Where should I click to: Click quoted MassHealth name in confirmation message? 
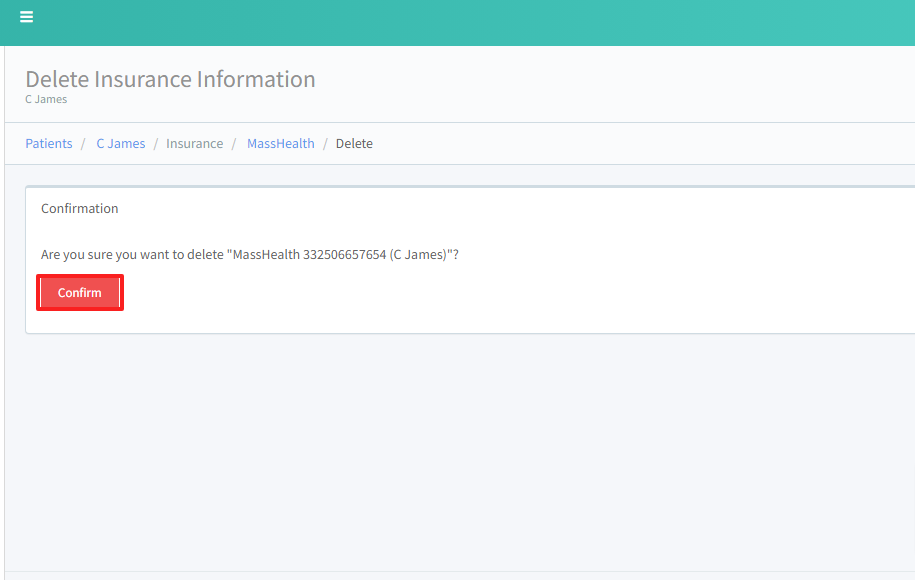pos(266,255)
